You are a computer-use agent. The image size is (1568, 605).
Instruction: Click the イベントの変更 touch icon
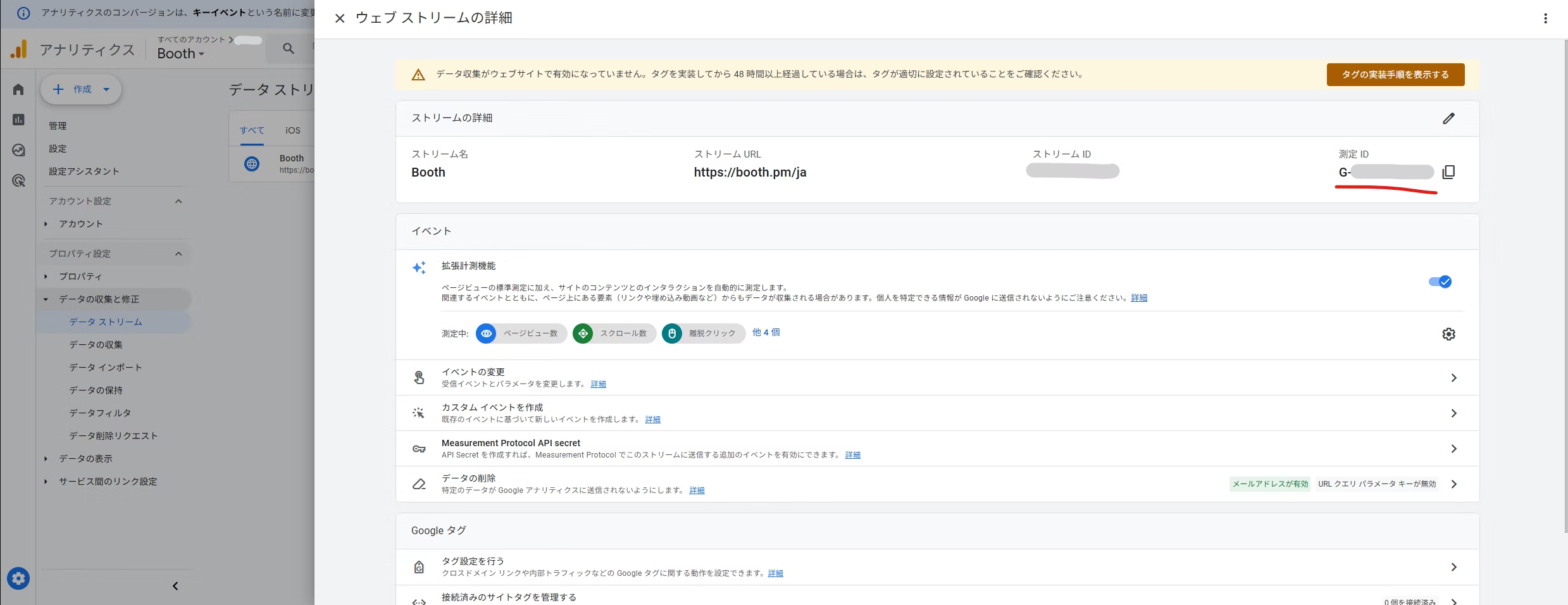coord(419,378)
